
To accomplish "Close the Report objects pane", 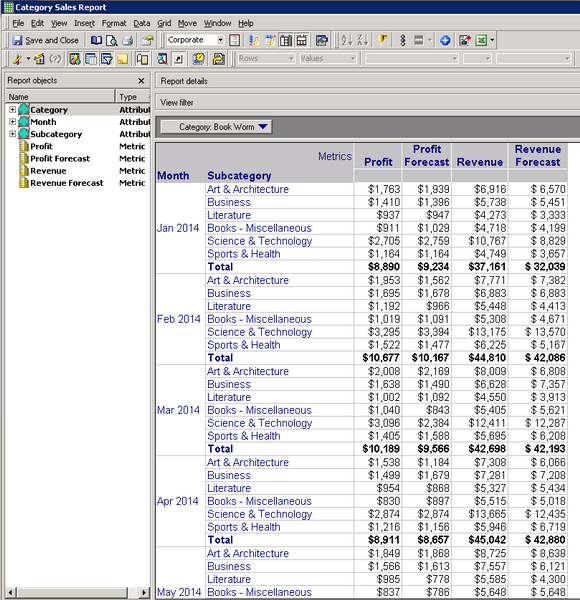I will [x=141, y=81].
